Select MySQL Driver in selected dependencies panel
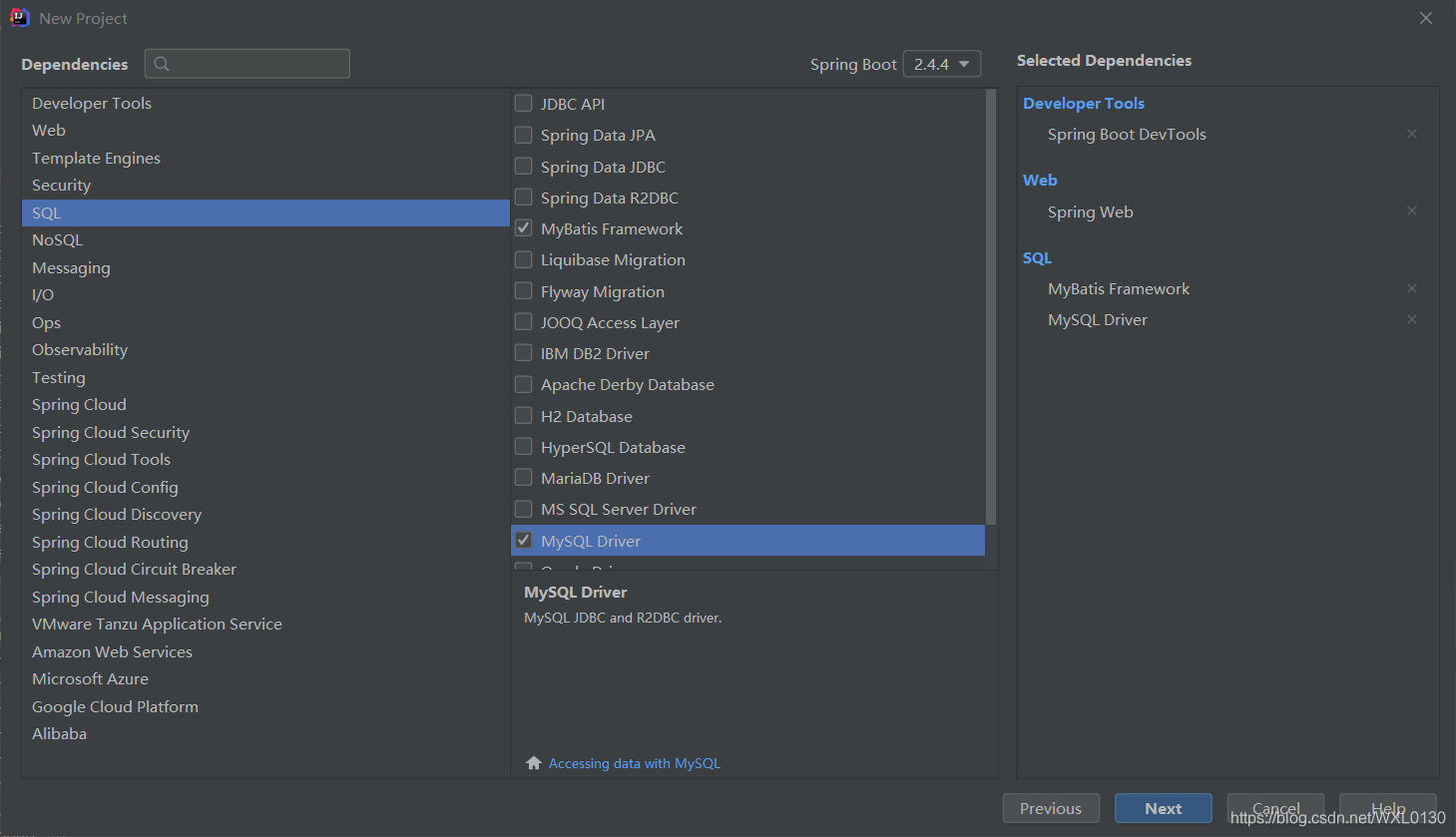 pyautogui.click(x=1098, y=319)
